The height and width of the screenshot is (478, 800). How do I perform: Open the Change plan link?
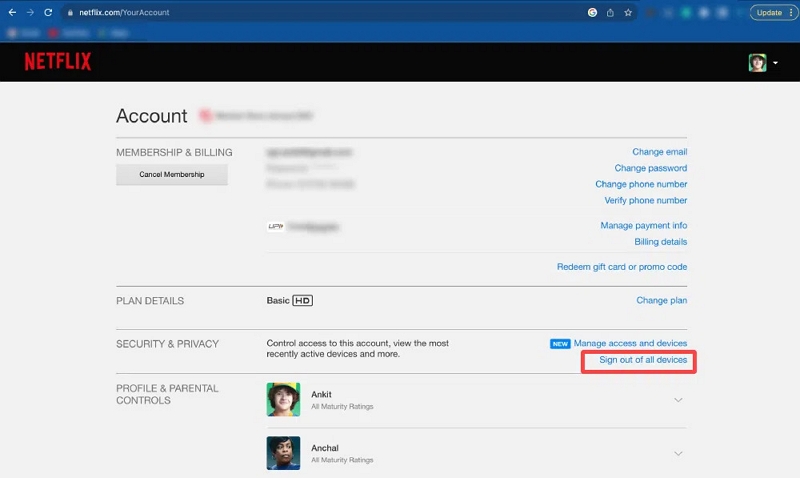[662, 300]
